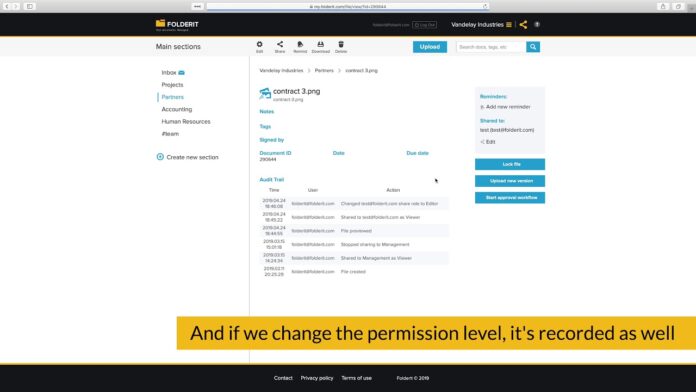Click the File created audit entry

pyautogui.click(x=353, y=272)
